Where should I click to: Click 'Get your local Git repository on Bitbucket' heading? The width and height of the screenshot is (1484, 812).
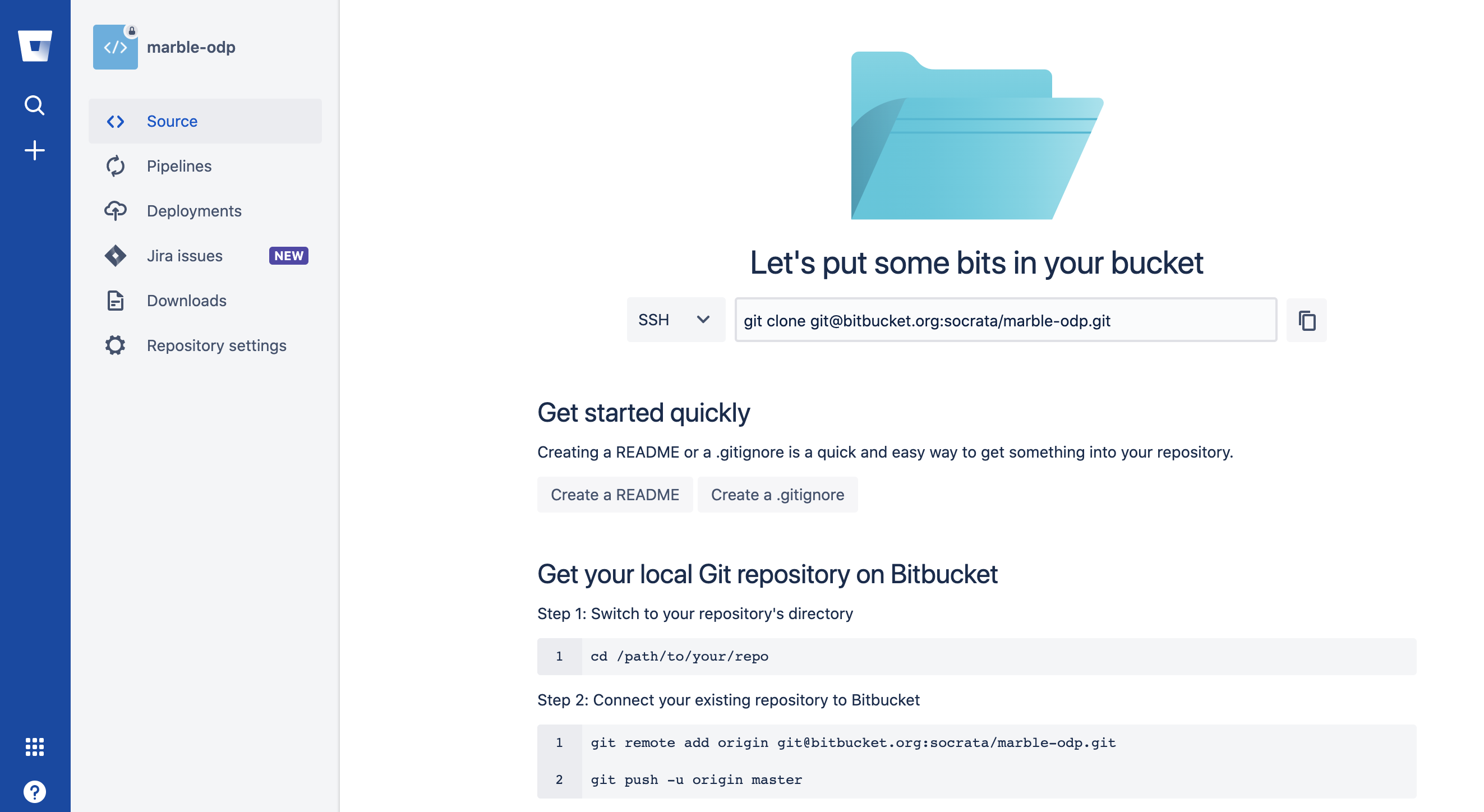pyautogui.click(x=767, y=574)
